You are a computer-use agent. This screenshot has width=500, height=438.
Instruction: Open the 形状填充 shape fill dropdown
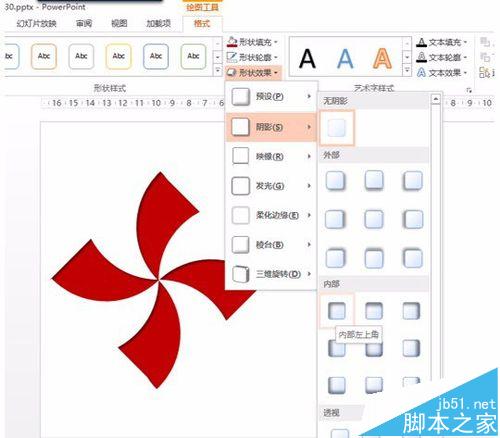pyautogui.click(x=252, y=42)
